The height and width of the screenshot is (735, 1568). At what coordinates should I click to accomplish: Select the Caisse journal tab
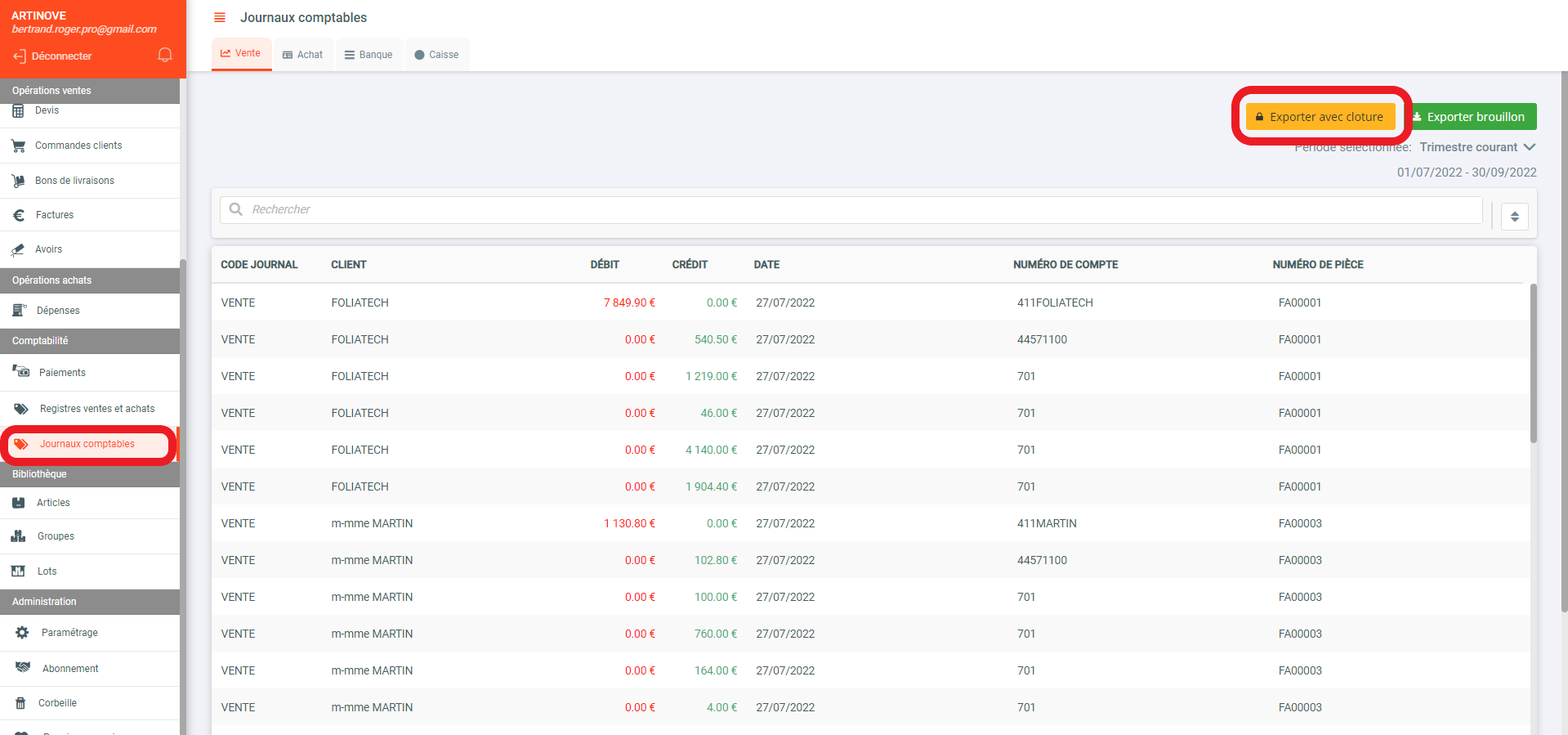[436, 55]
